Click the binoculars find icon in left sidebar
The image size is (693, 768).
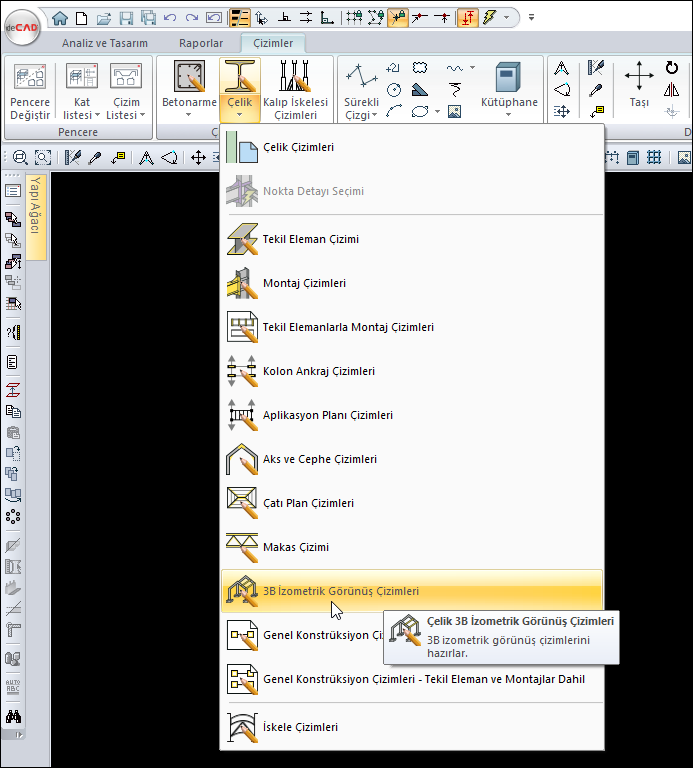[13, 716]
